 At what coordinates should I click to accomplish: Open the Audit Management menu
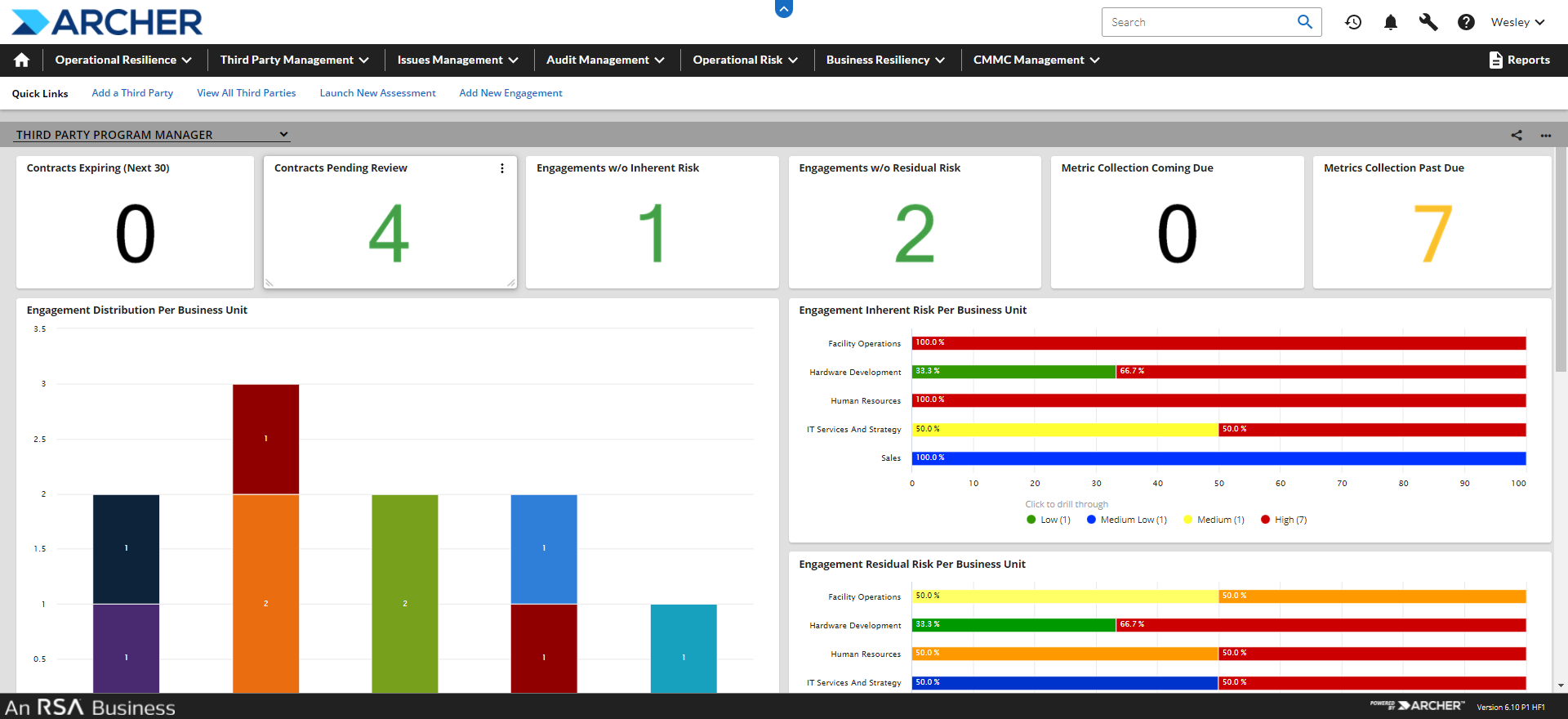pyautogui.click(x=605, y=60)
